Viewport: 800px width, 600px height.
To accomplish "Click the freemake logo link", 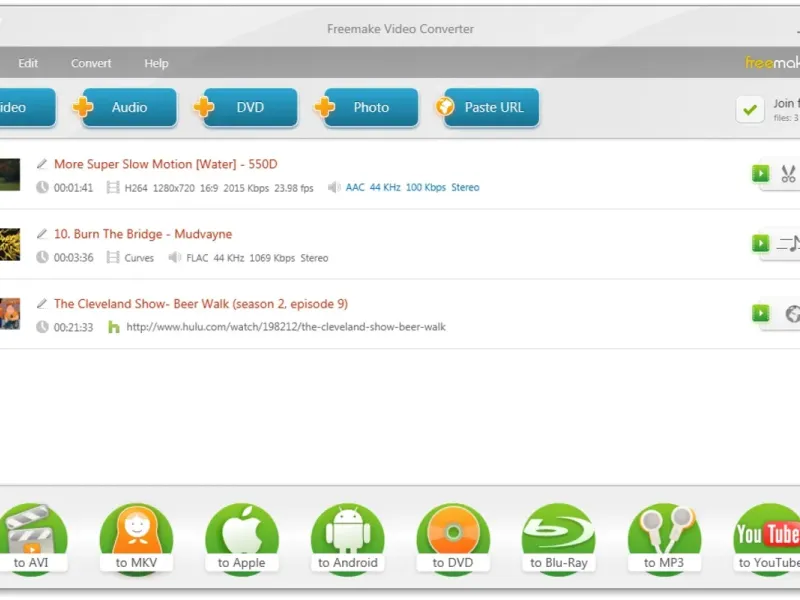I will tap(772, 63).
